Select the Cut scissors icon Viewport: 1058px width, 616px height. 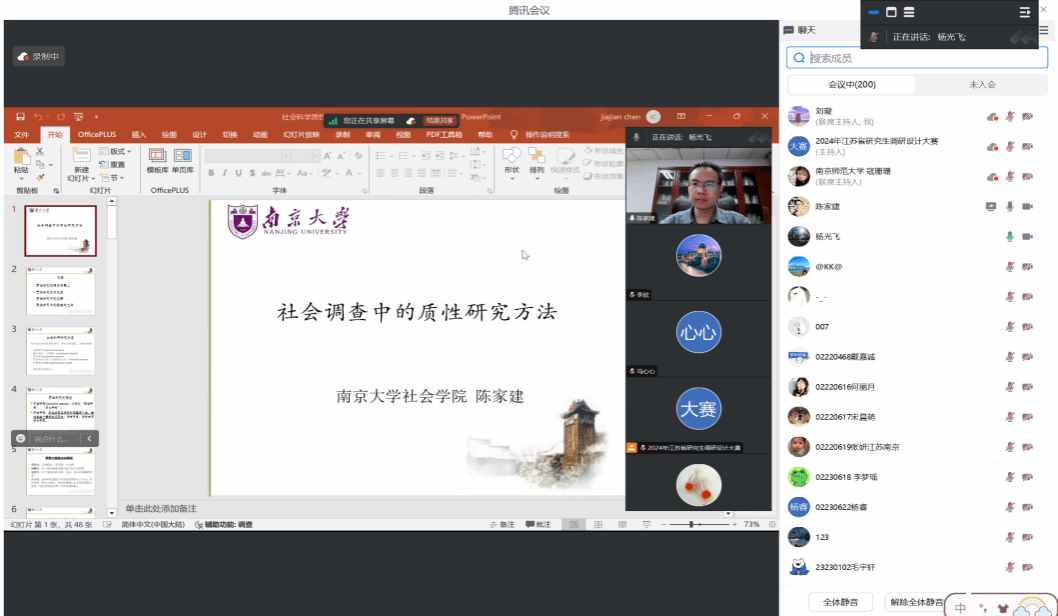click(40, 151)
